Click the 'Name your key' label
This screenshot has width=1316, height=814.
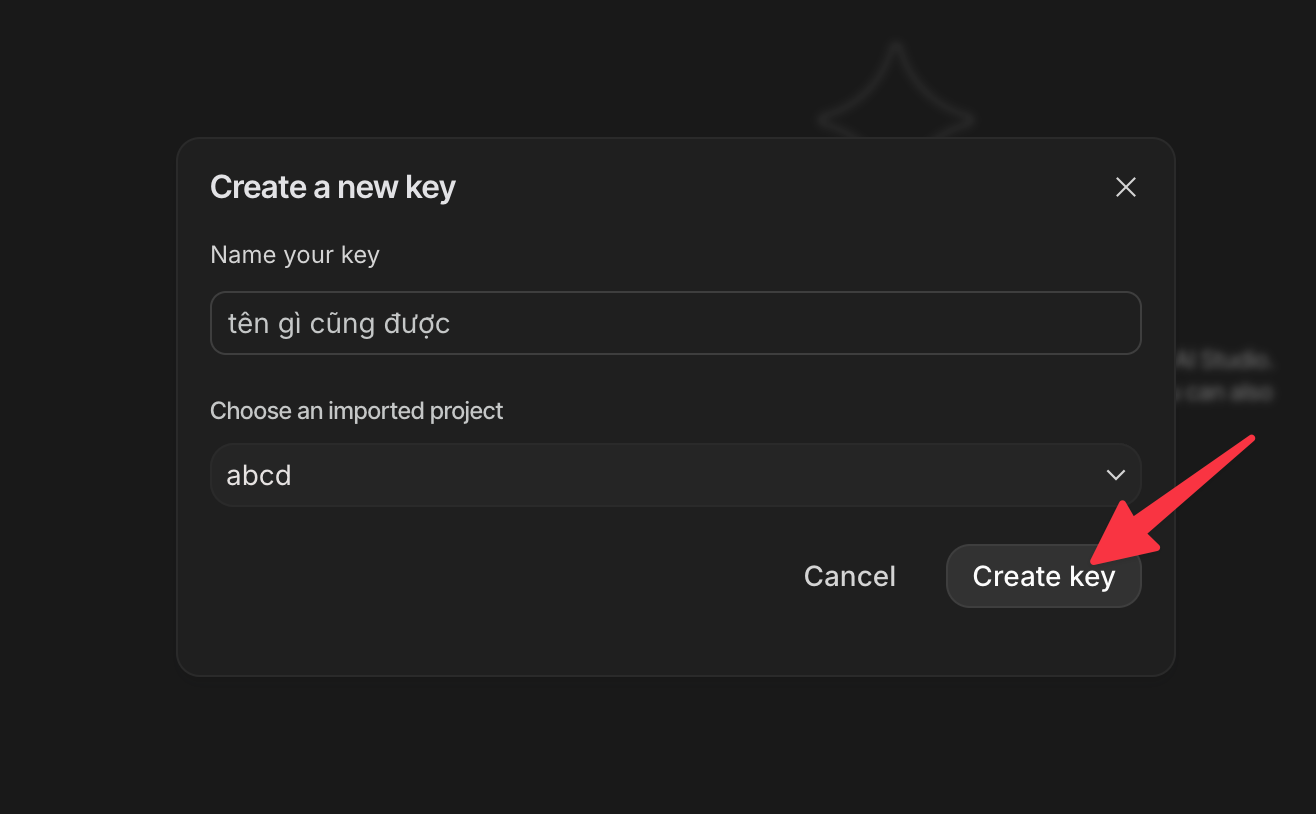pyautogui.click(x=295, y=255)
